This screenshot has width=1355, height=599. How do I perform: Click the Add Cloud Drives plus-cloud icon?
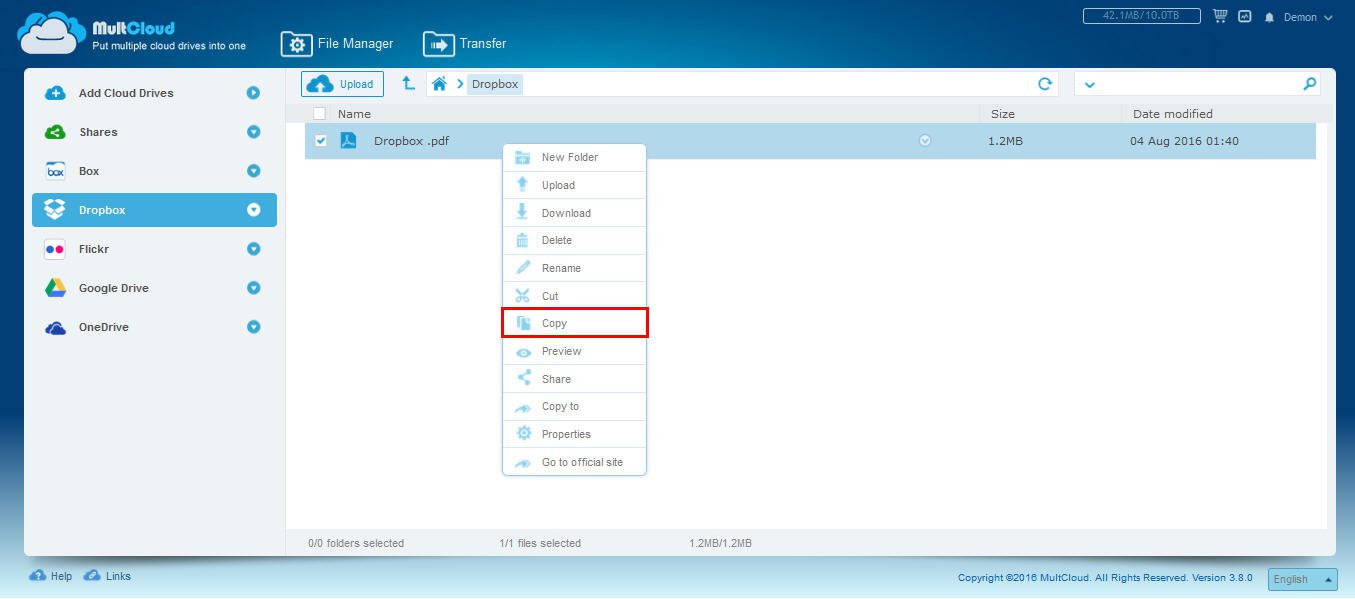point(56,93)
